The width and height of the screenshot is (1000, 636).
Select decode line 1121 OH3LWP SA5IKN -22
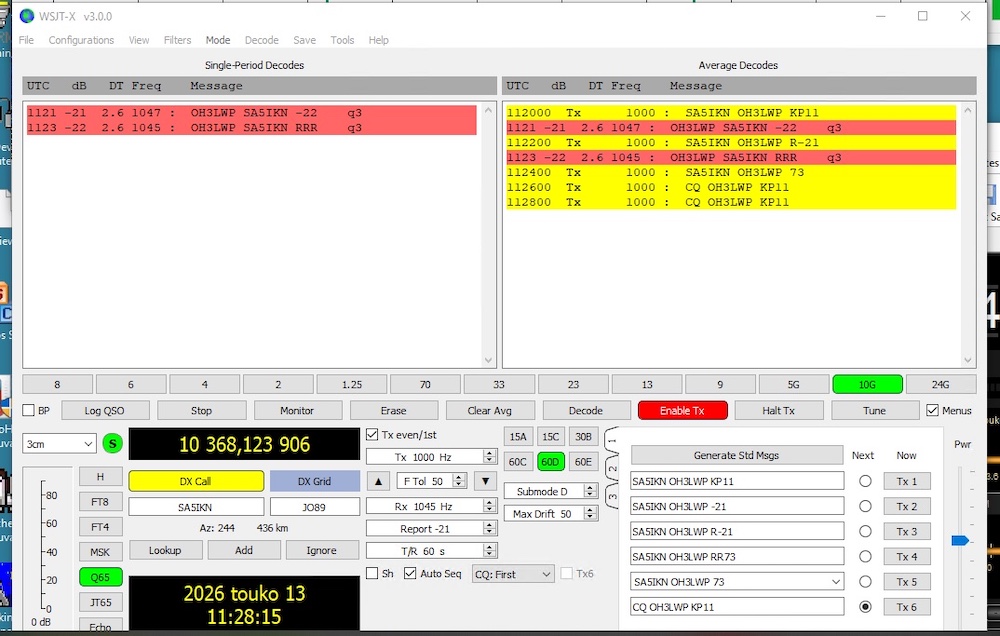tap(251, 112)
